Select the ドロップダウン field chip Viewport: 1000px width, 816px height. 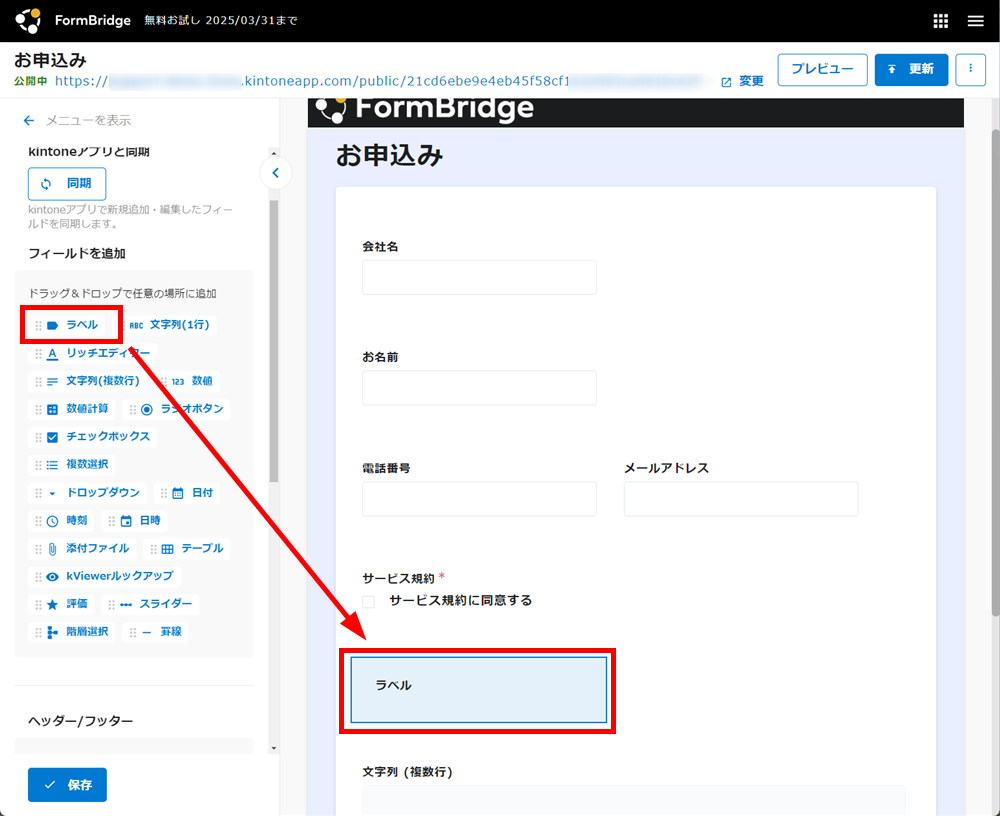pyautogui.click(x=87, y=493)
